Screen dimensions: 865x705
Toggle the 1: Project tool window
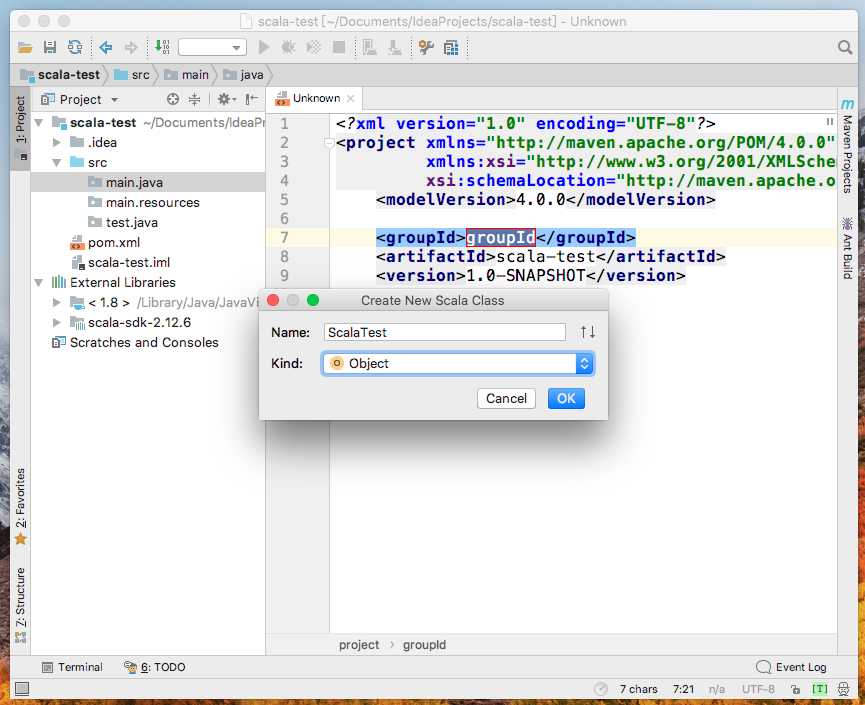[x=20, y=128]
